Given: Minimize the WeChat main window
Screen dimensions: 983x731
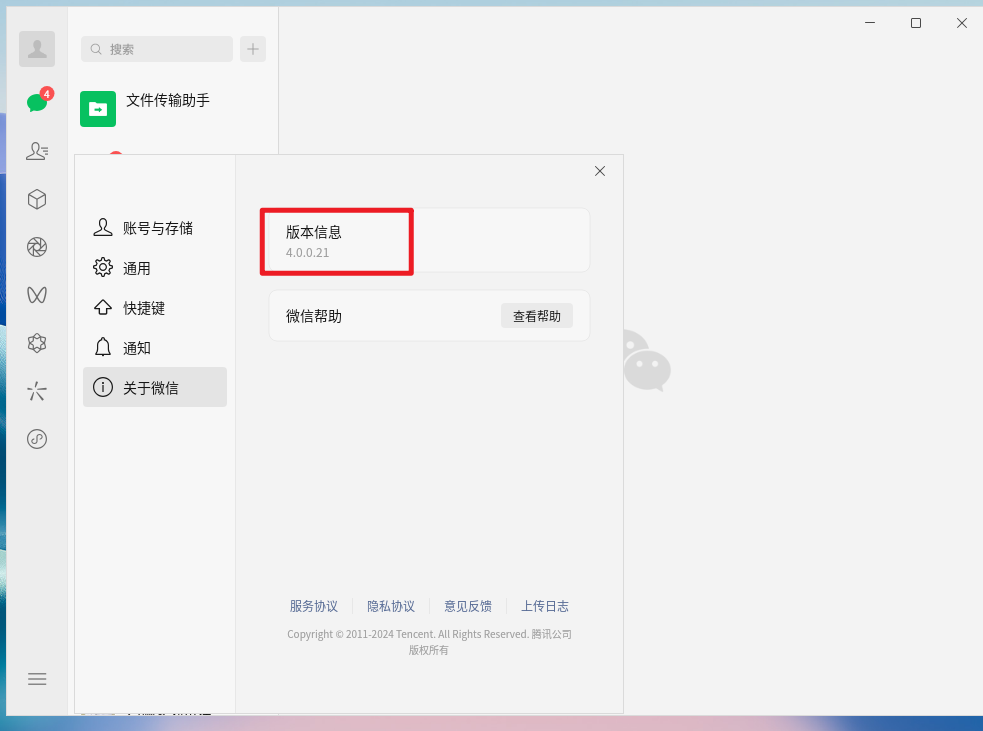Looking at the screenshot, I should click(870, 23).
